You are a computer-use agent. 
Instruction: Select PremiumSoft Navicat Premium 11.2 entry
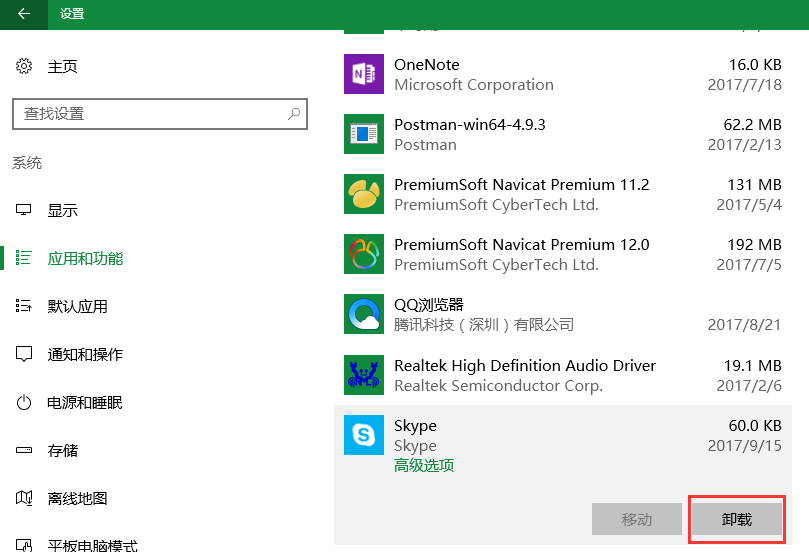pyautogui.click(x=522, y=185)
